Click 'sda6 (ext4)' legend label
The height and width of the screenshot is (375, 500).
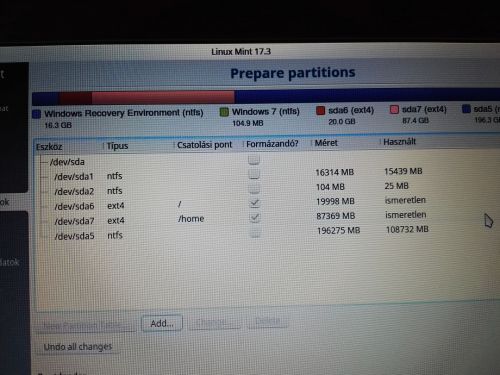tap(351, 110)
